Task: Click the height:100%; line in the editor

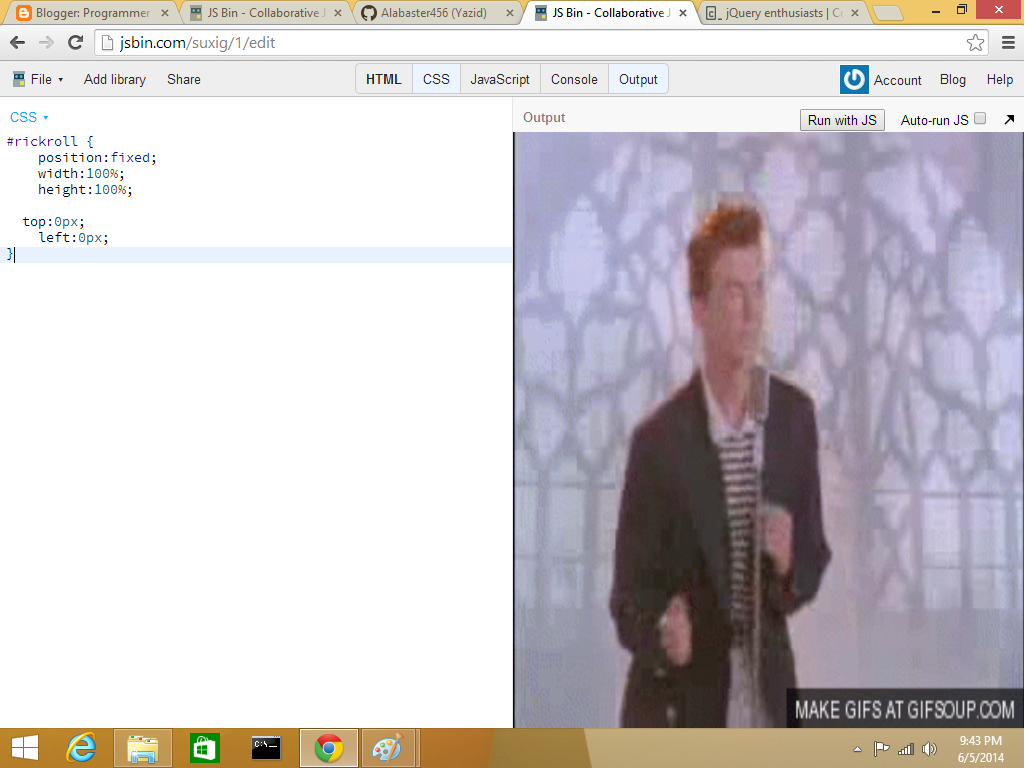Action: pos(85,190)
